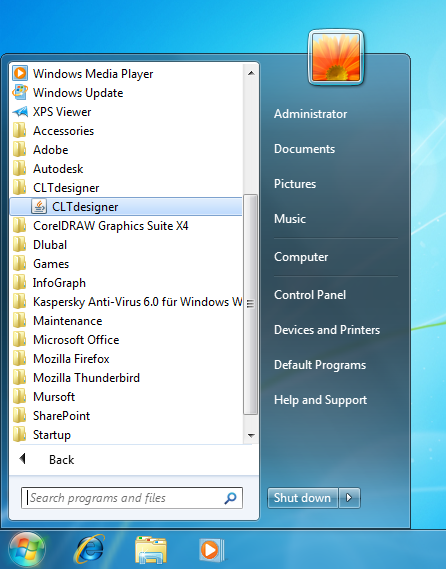Screen dimensions: 446x569
Task: Click the Microsoft Office folder icon
Action: pos(20,339)
